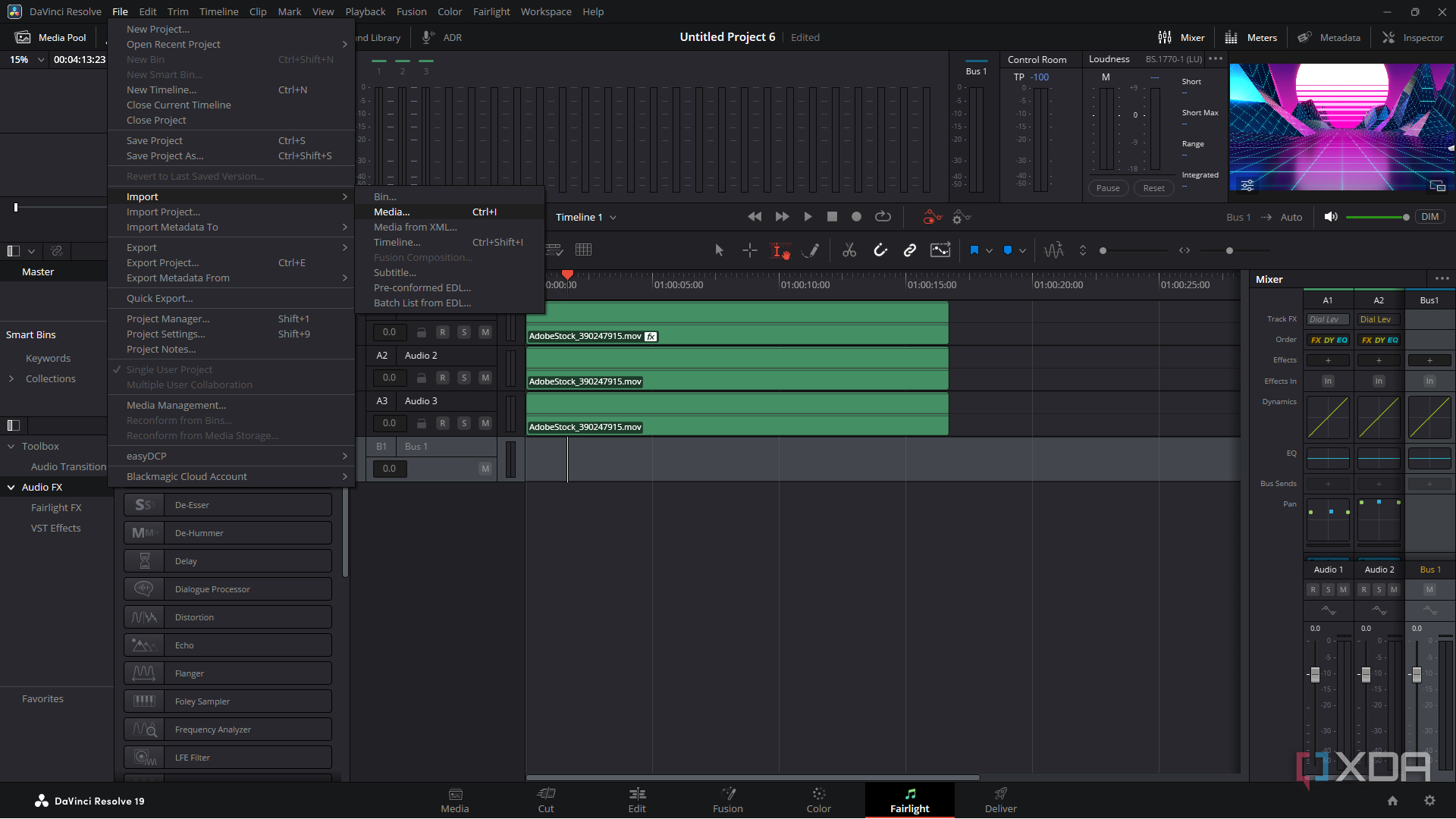Screen dimensions: 1456x819
Task: Toggle the link selection chain icon
Action: point(909,250)
